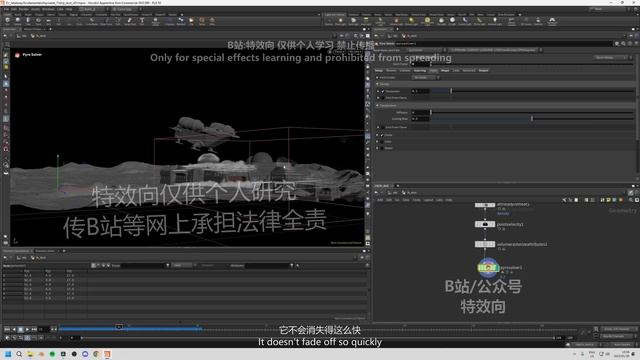Click the Dissipation slider handle
The image size is (640, 360).
[x=451, y=91]
